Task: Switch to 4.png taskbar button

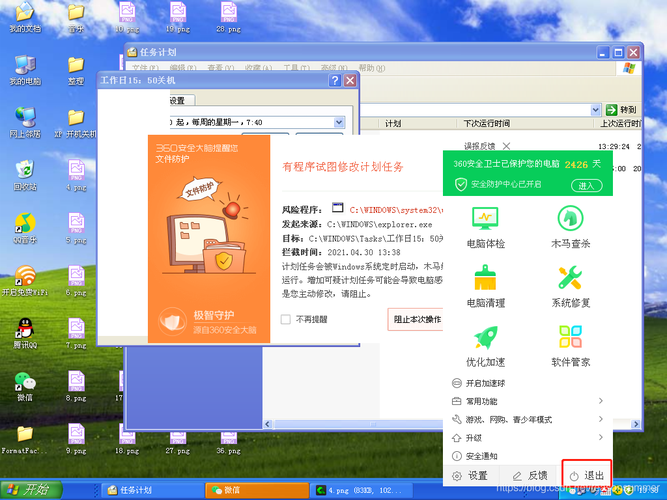Action: [362, 490]
